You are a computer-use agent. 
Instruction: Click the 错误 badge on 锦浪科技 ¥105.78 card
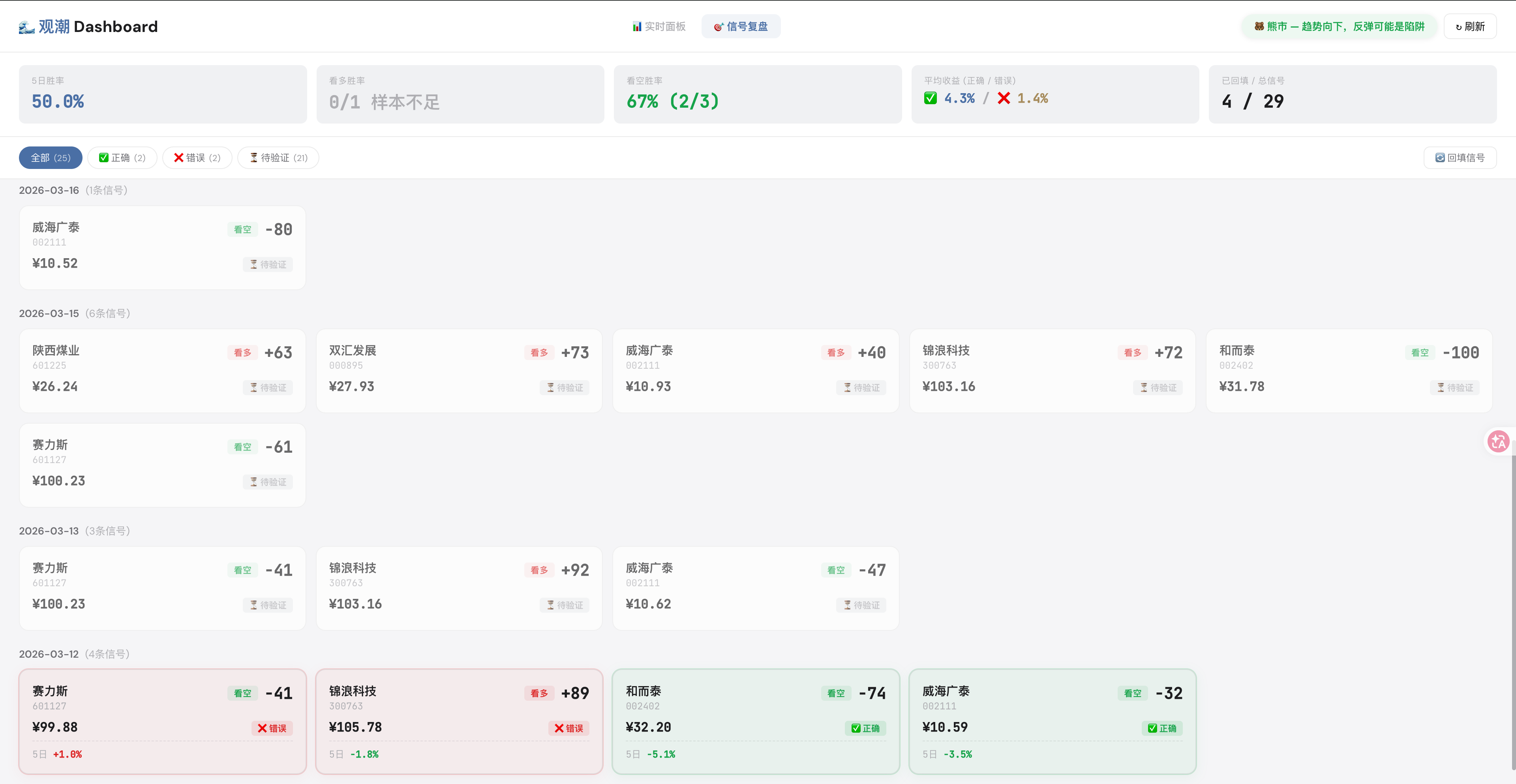tap(568, 728)
